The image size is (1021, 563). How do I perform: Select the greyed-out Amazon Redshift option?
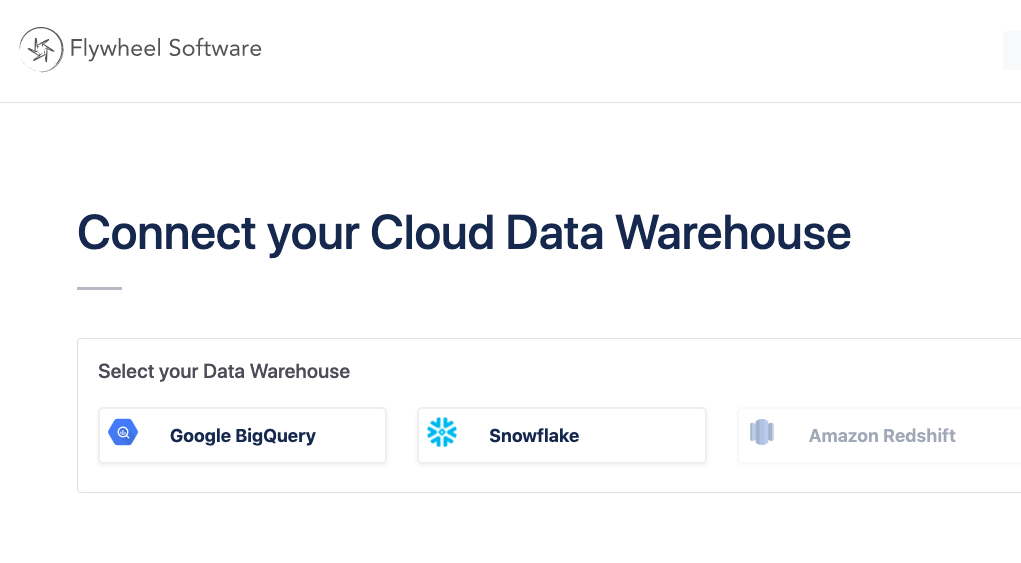[x=881, y=435]
